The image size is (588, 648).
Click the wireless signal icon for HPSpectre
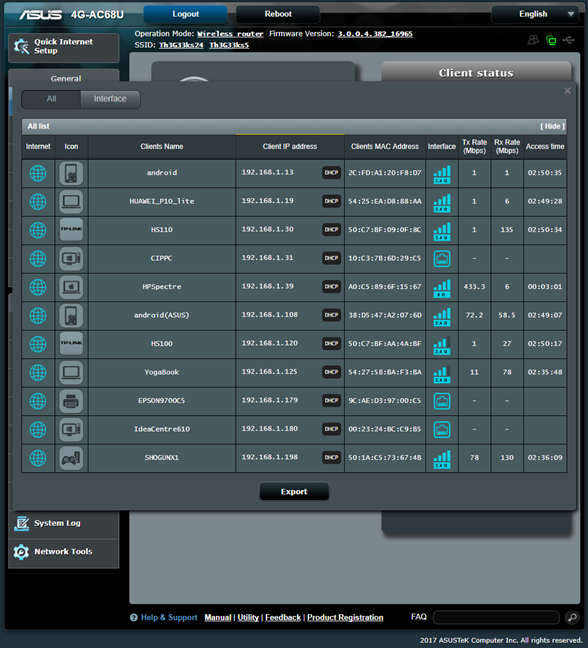click(x=442, y=288)
